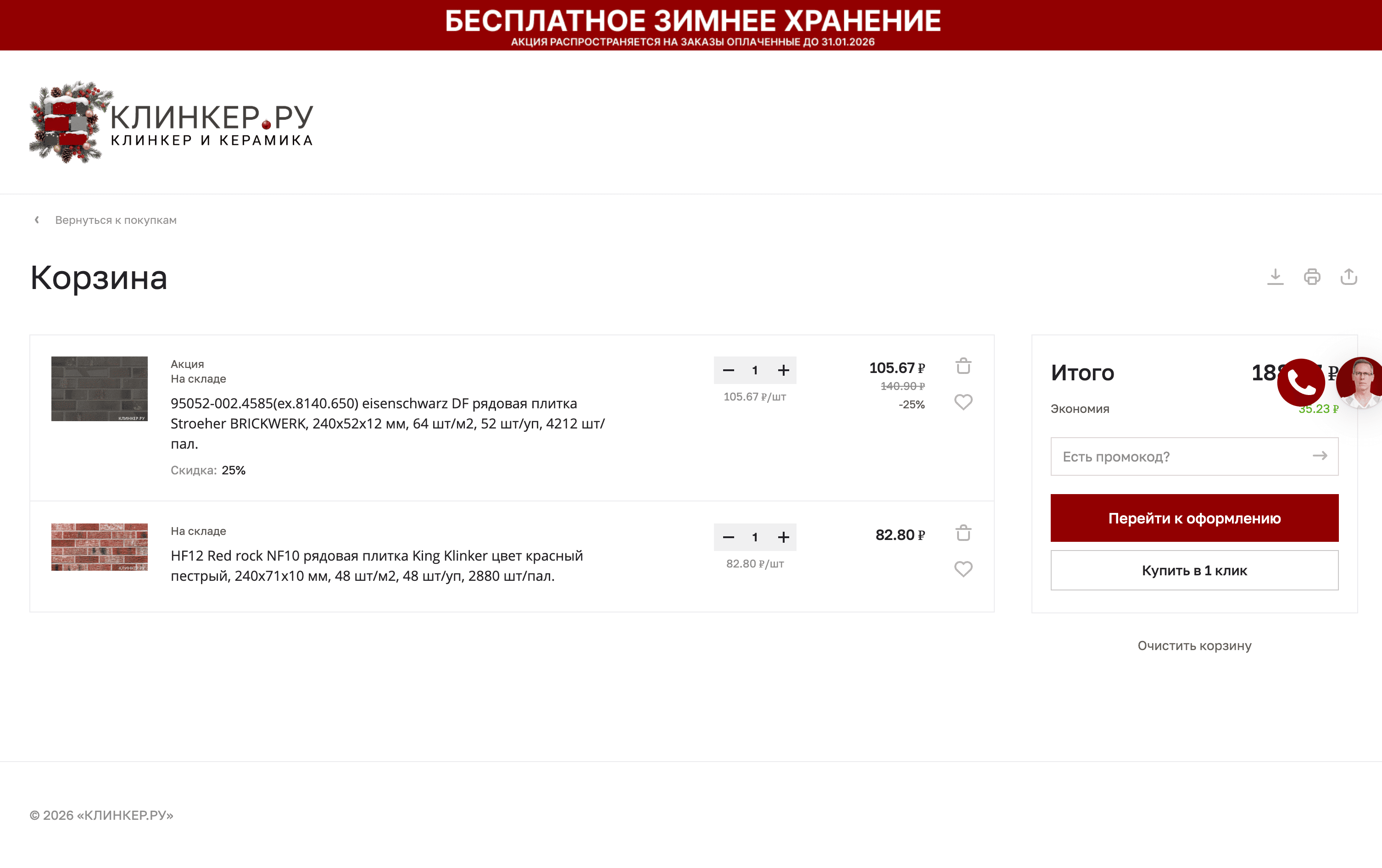Click the back chevron to return shopping
This screenshot has width=1382, height=868.
(37, 220)
